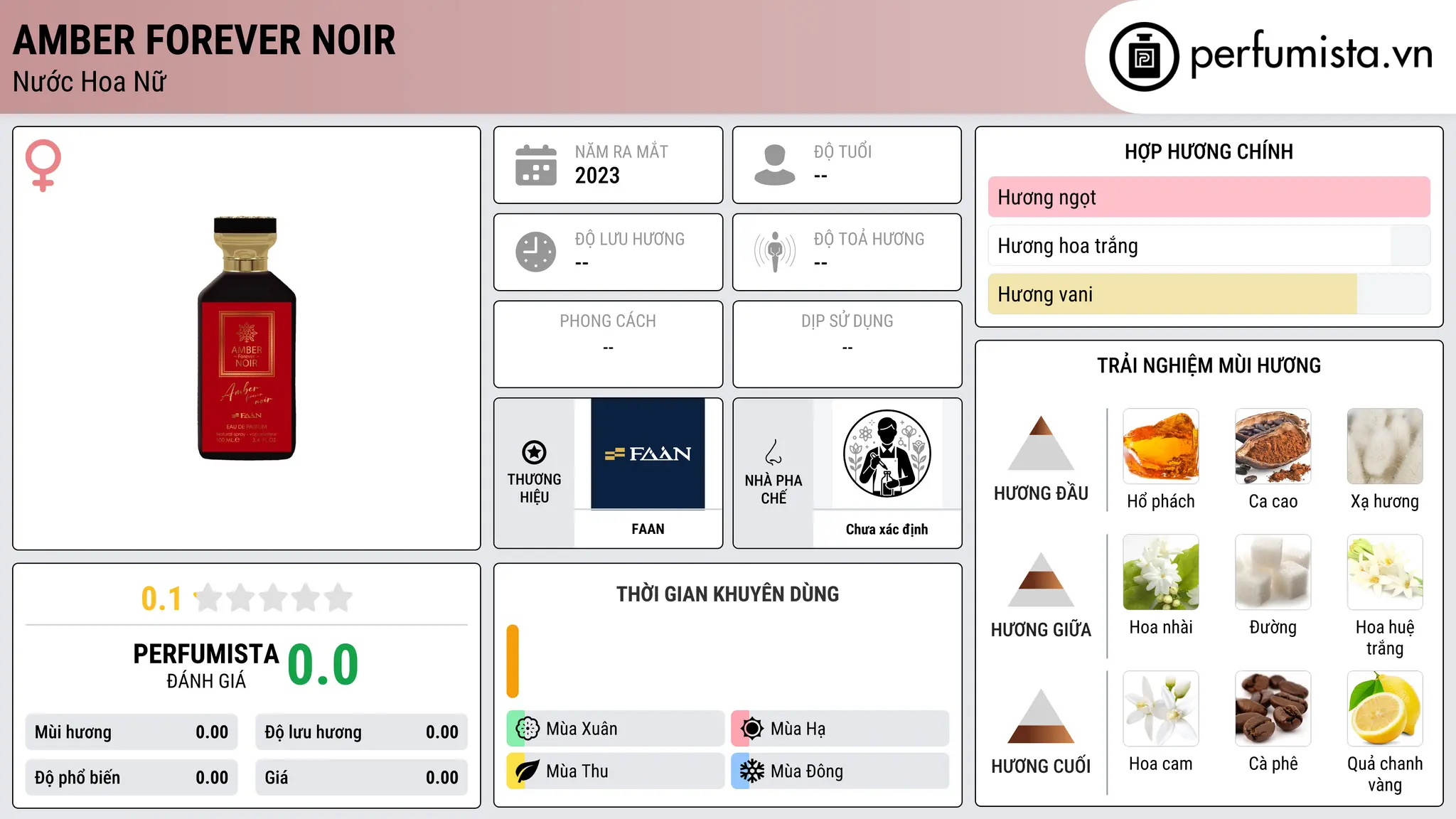Click the TRẢI NGHIỆM MÙI HƯƠNG heading
Screen dimensions: 1456x819
1209,365
